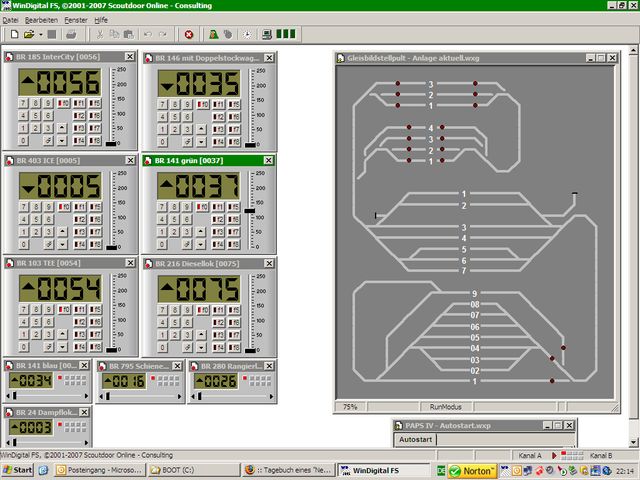Click the BR 24 Dampflok window icon
The image size is (640, 480).
coord(9,412)
